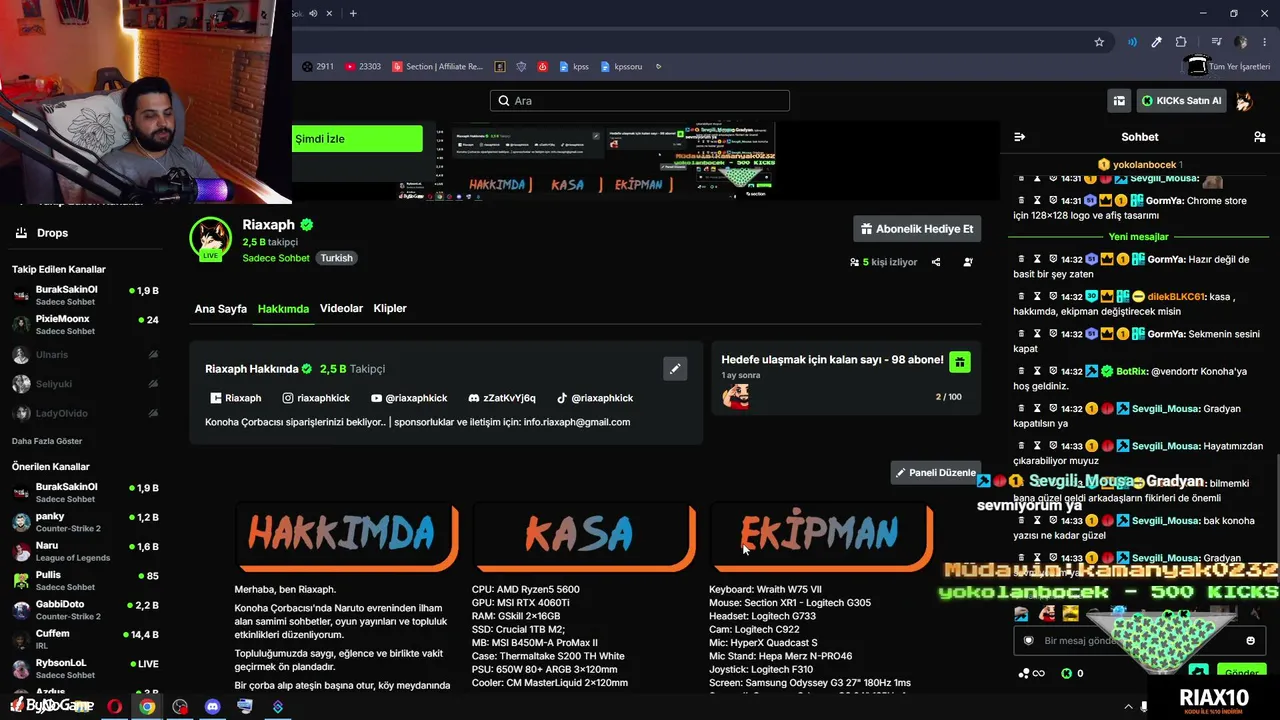Viewport: 1280px width, 720px height.
Task: Open the zZatKvYj6q Discord link
Action: [502, 398]
